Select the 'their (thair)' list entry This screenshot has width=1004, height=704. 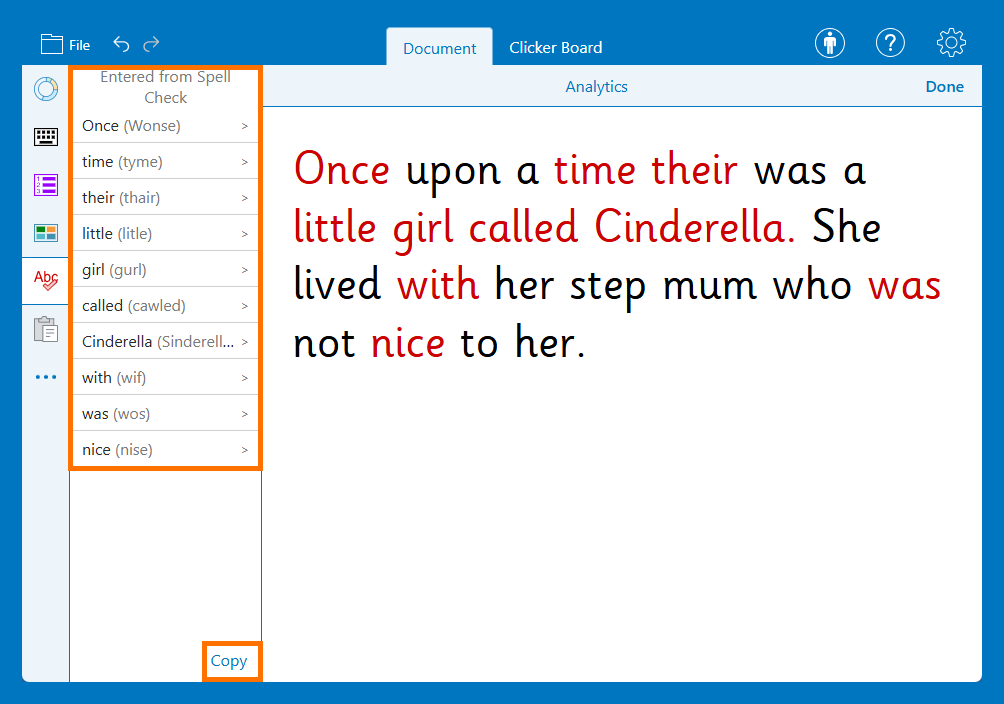point(165,197)
